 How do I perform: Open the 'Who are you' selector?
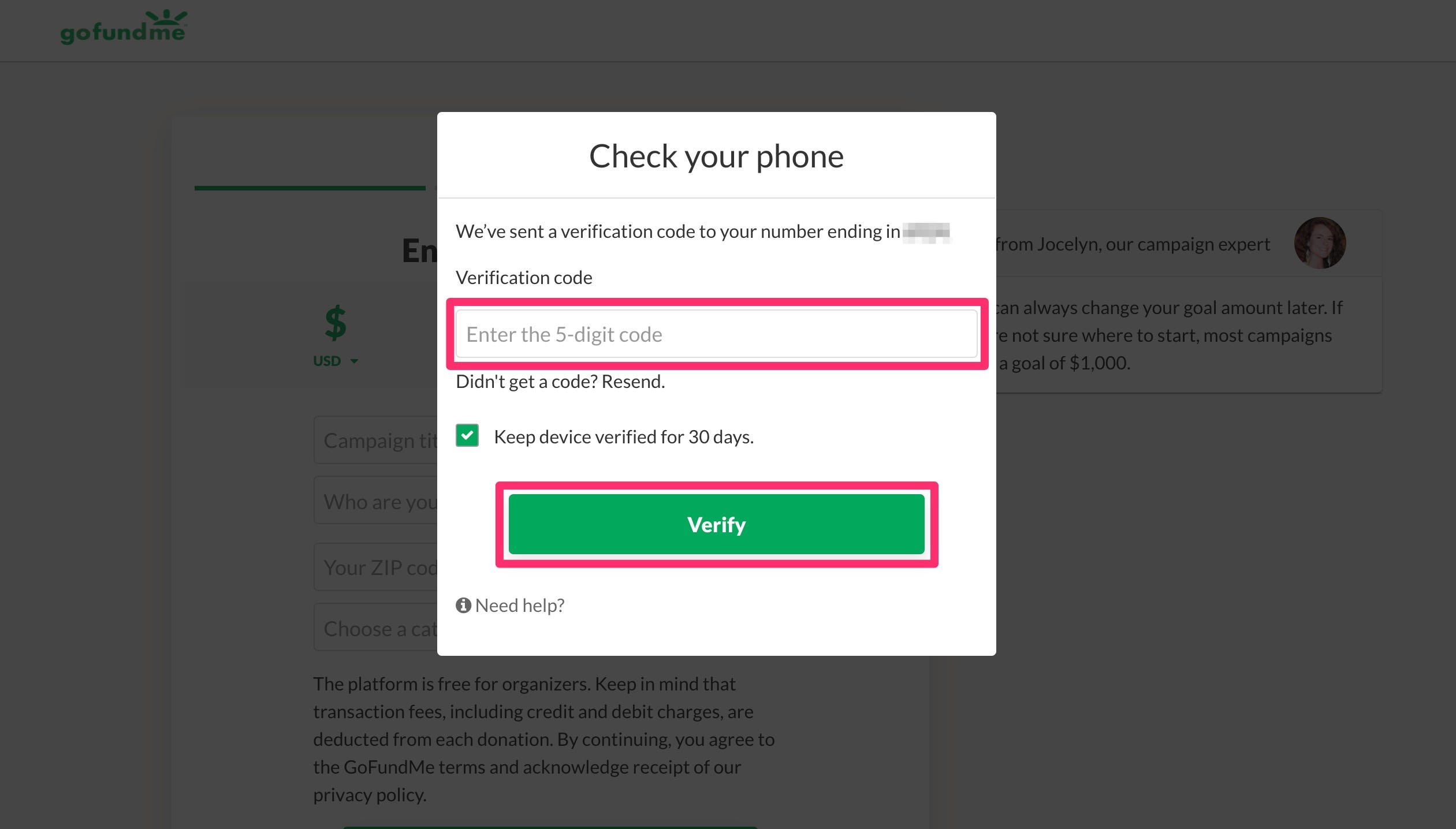pos(375,501)
